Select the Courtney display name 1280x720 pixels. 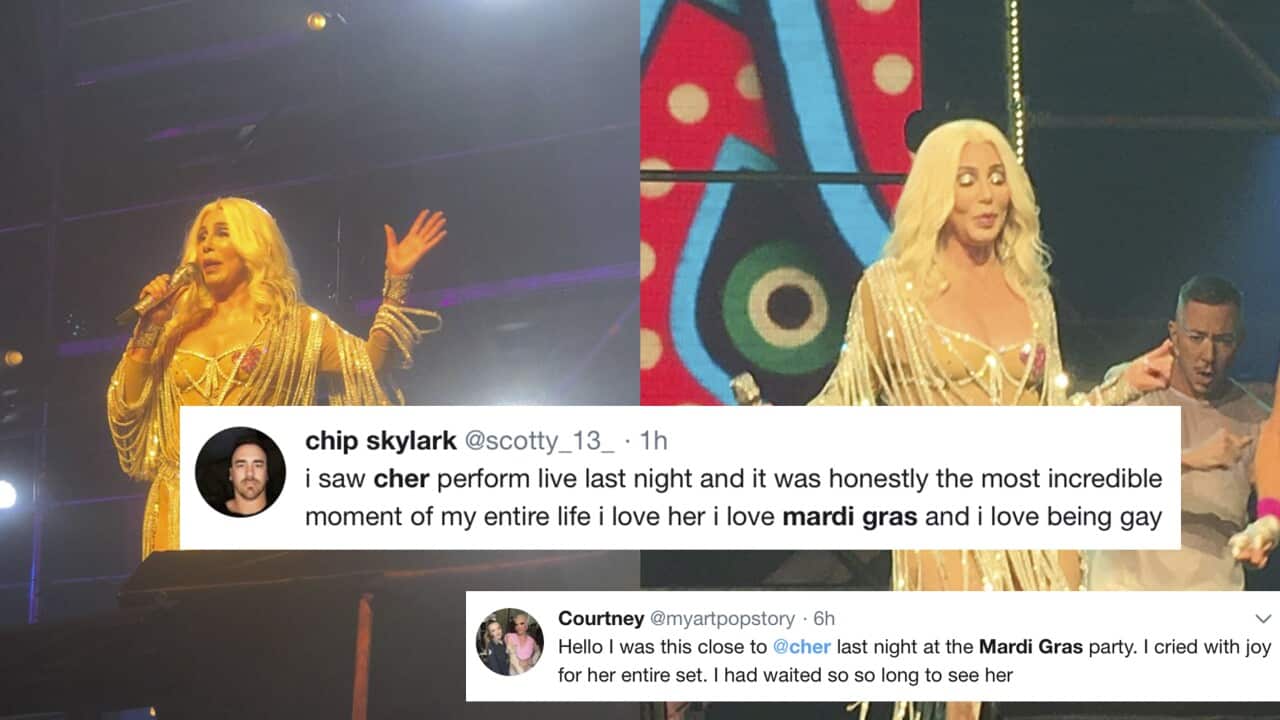600,618
